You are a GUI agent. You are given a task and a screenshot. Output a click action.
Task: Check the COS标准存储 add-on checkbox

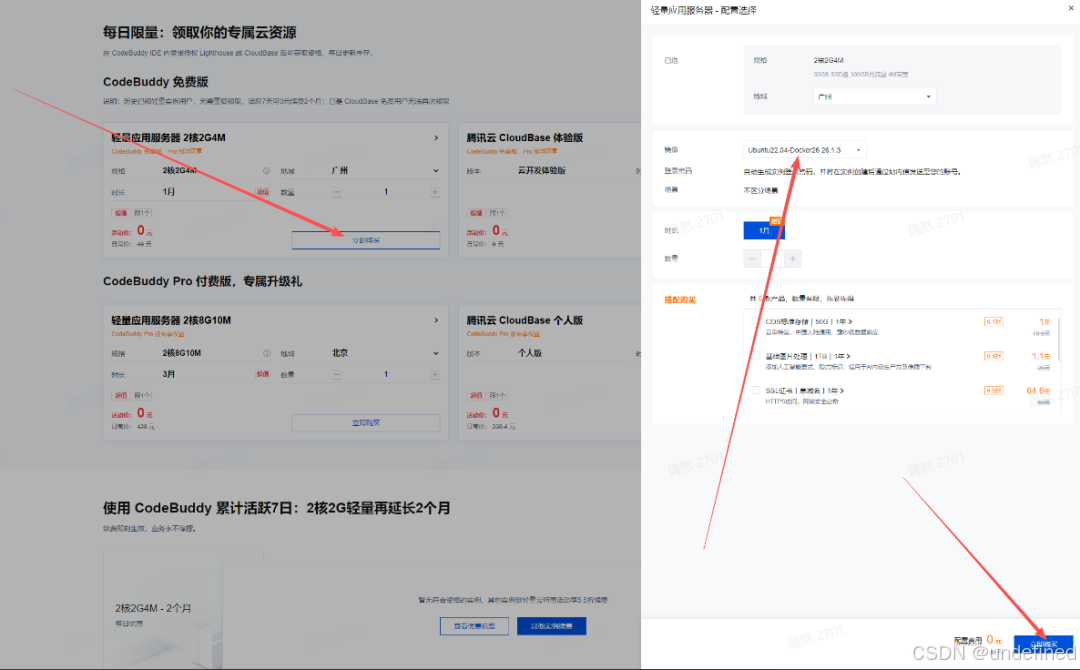pos(756,322)
